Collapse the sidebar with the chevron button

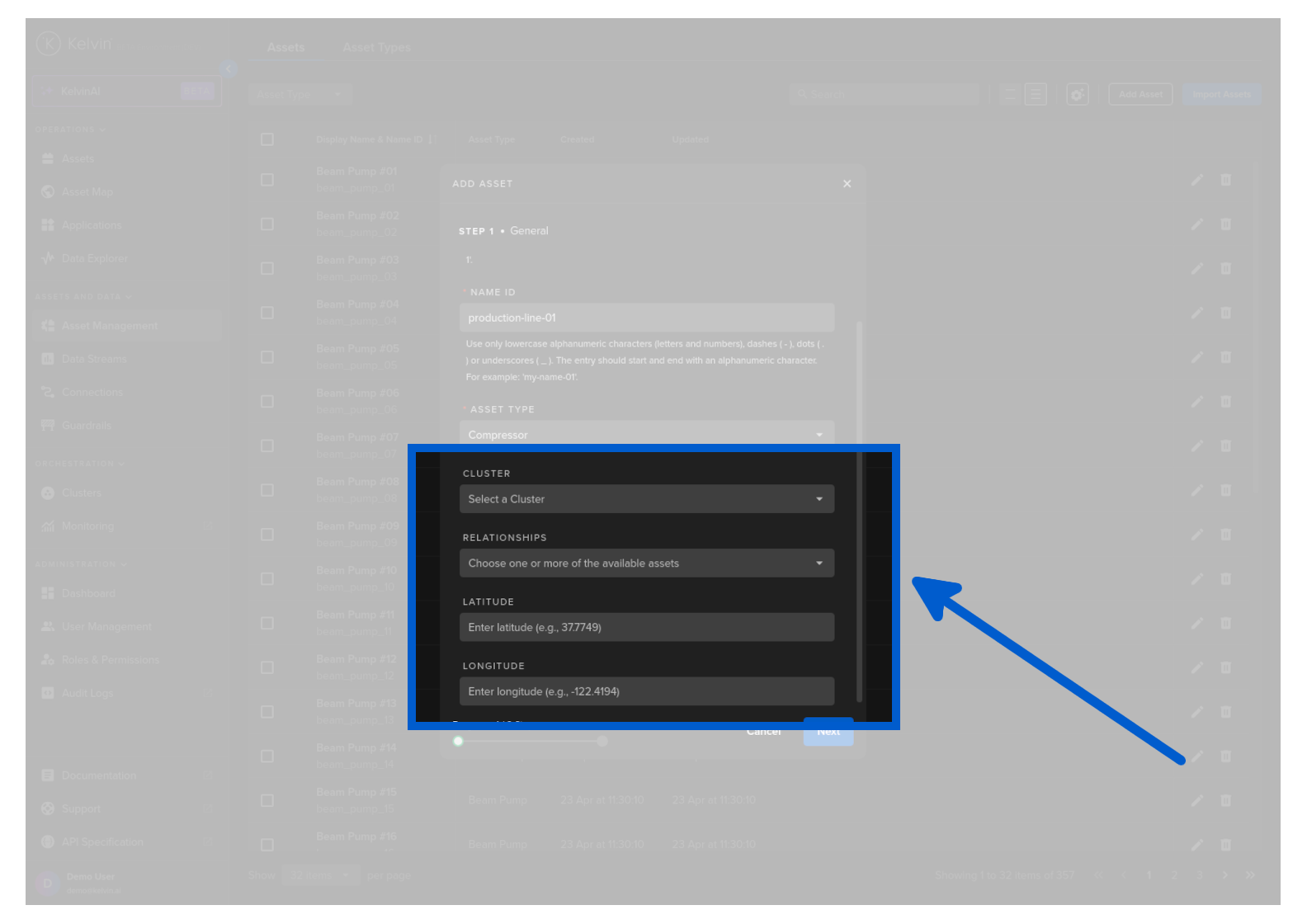229,68
